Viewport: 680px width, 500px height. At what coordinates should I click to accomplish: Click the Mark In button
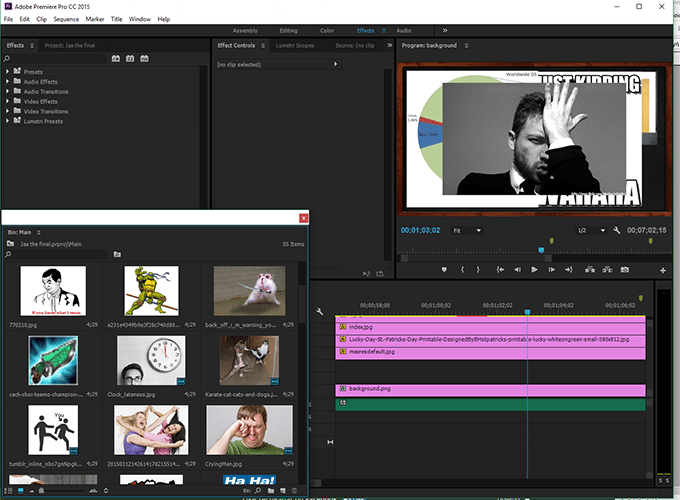pos(462,270)
